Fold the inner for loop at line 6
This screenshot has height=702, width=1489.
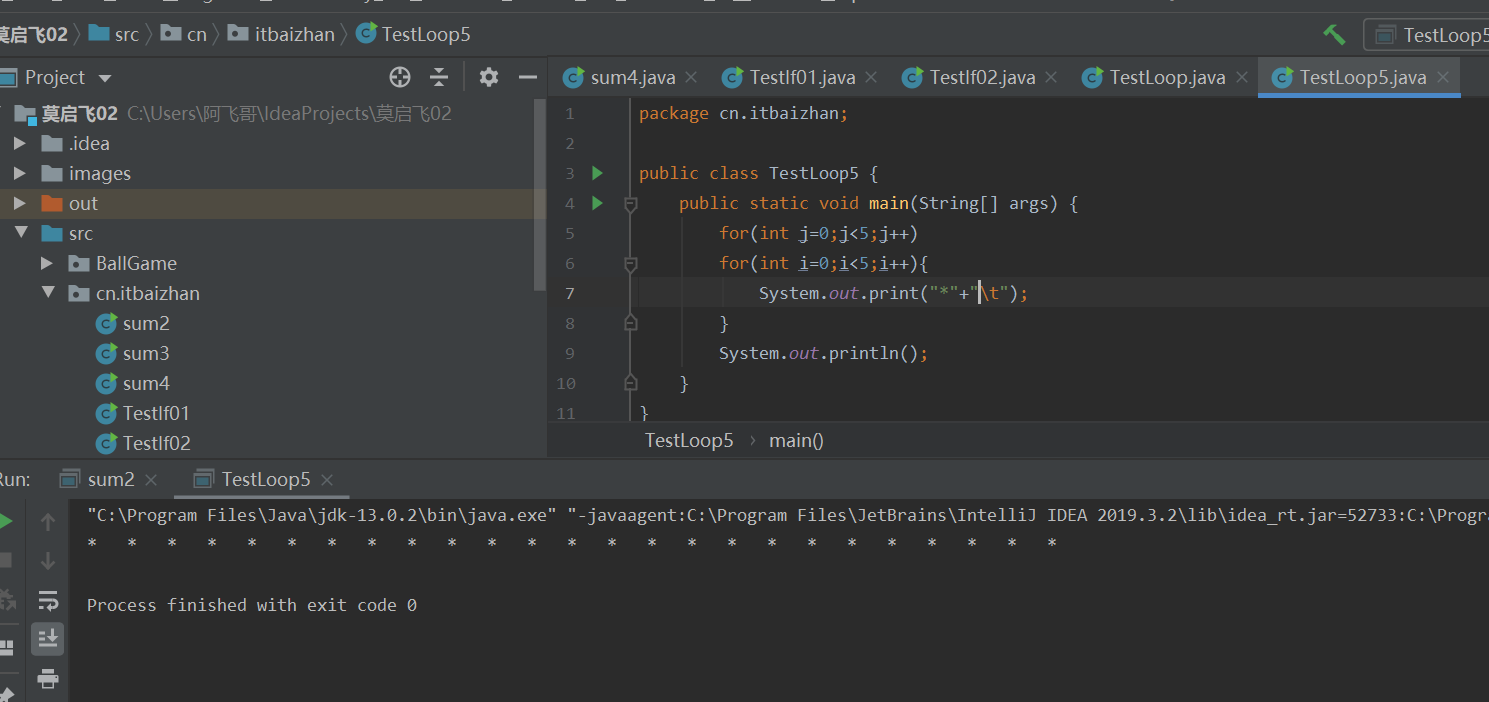(x=630, y=264)
